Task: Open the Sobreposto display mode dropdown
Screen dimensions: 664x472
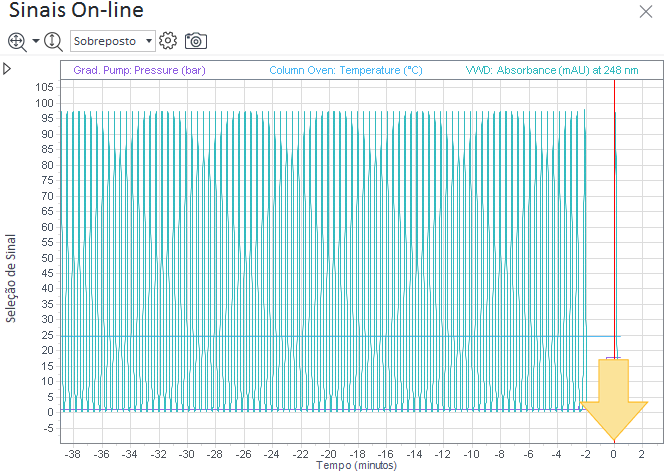Action: [113, 41]
